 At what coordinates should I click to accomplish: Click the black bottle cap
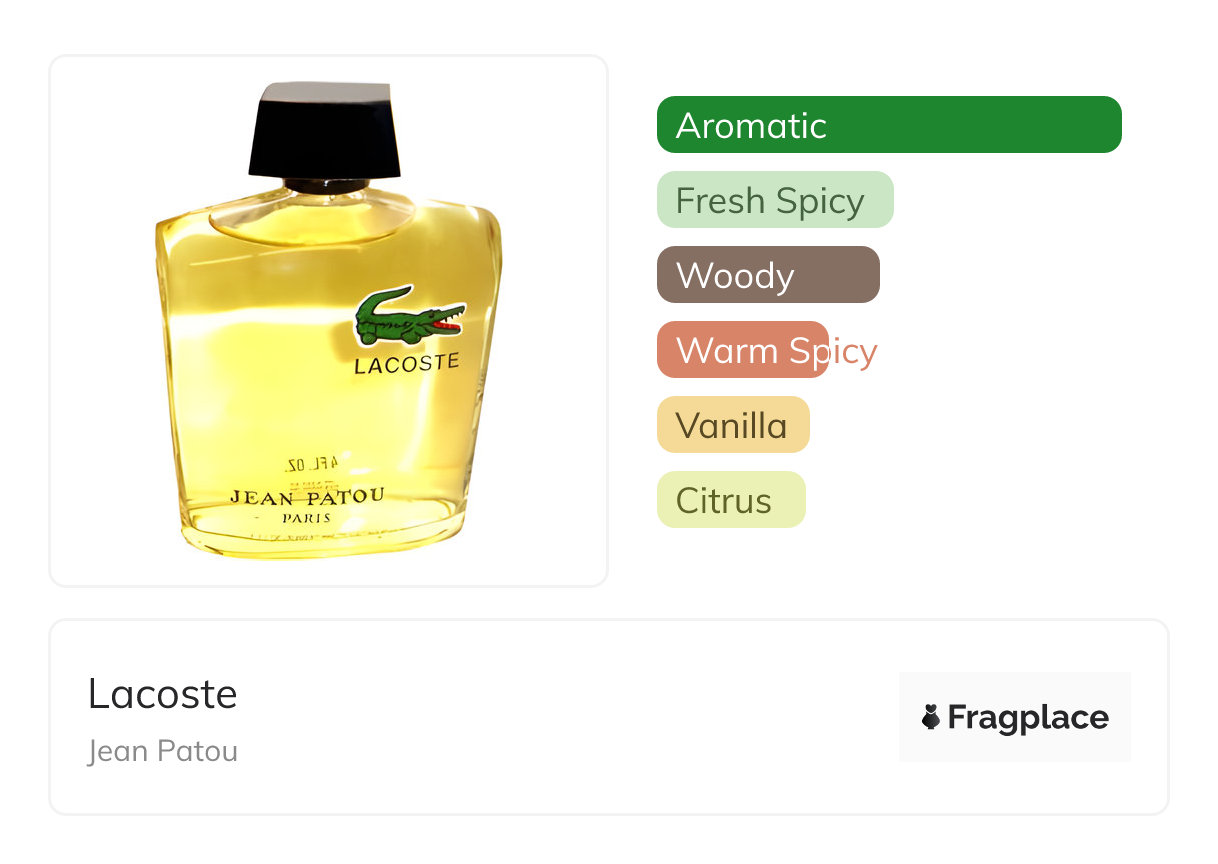pos(325,130)
